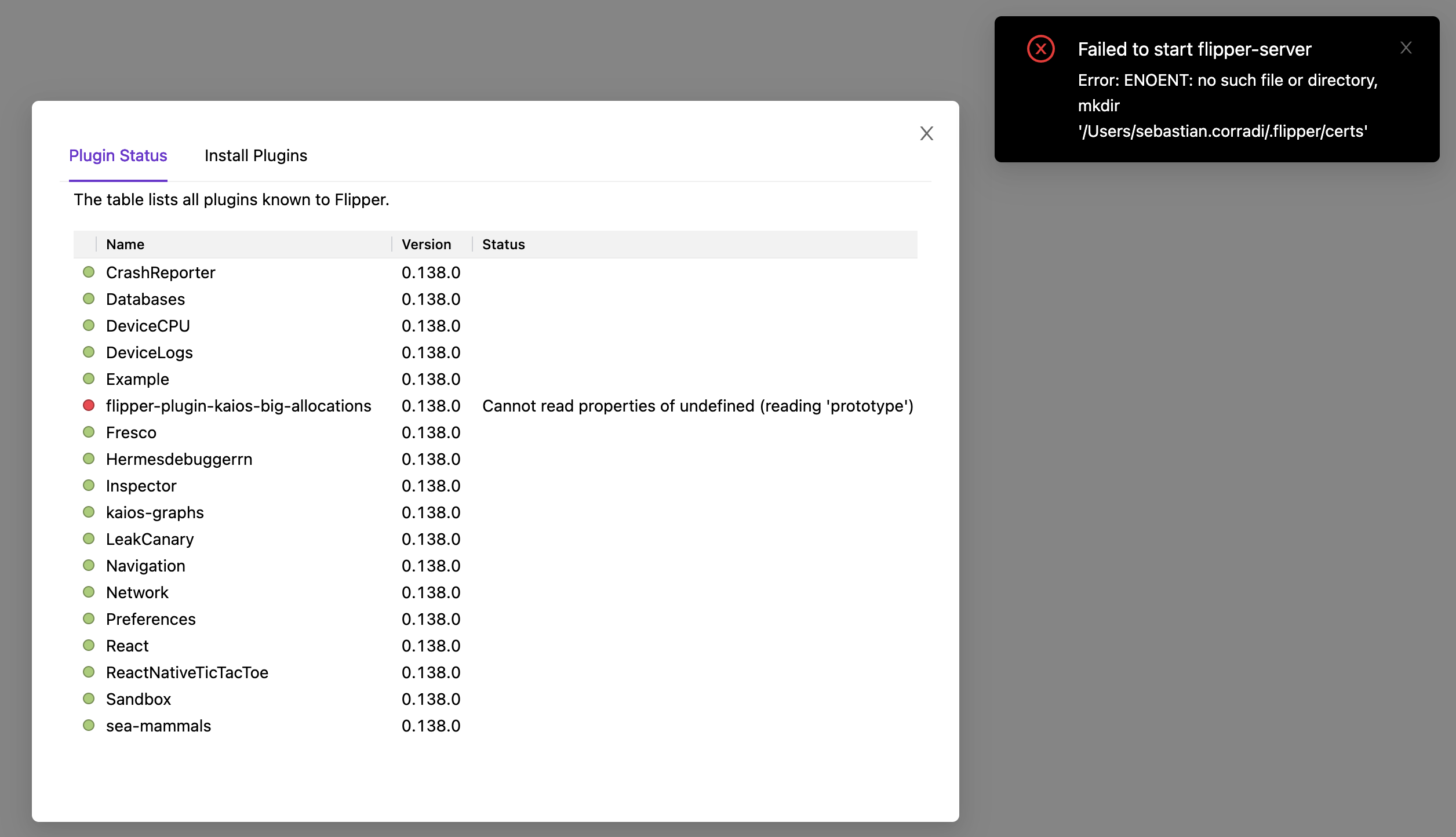Image resolution: width=1456 pixels, height=837 pixels.
Task: Click the kaios-graphs plugin name
Action: coord(155,512)
